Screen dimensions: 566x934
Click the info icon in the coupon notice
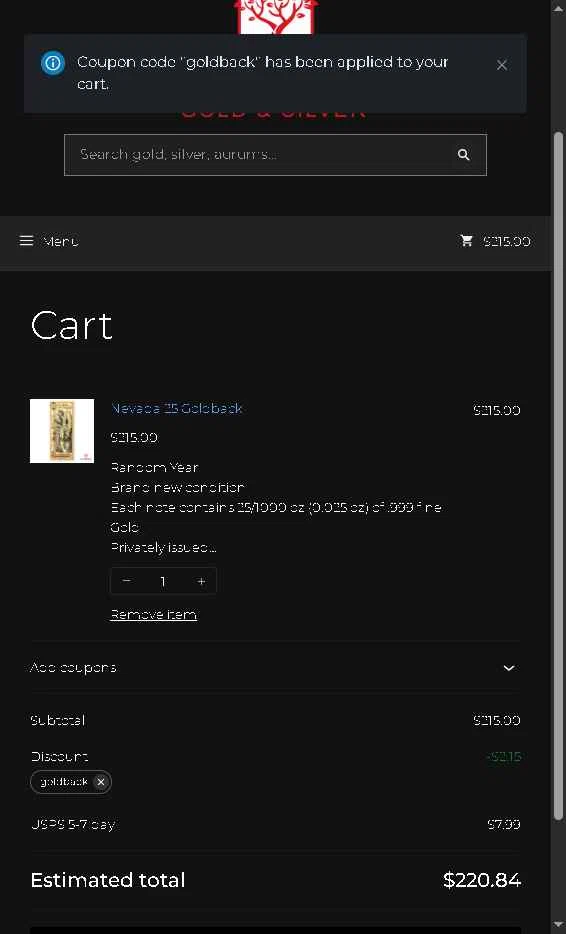pyautogui.click(x=52, y=63)
